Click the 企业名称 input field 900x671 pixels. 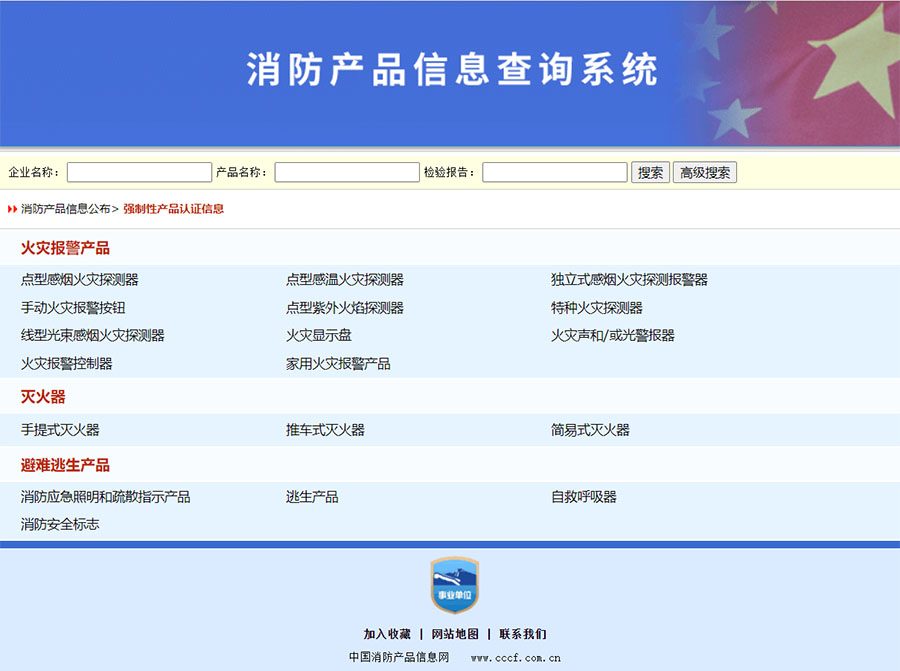pos(139,173)
